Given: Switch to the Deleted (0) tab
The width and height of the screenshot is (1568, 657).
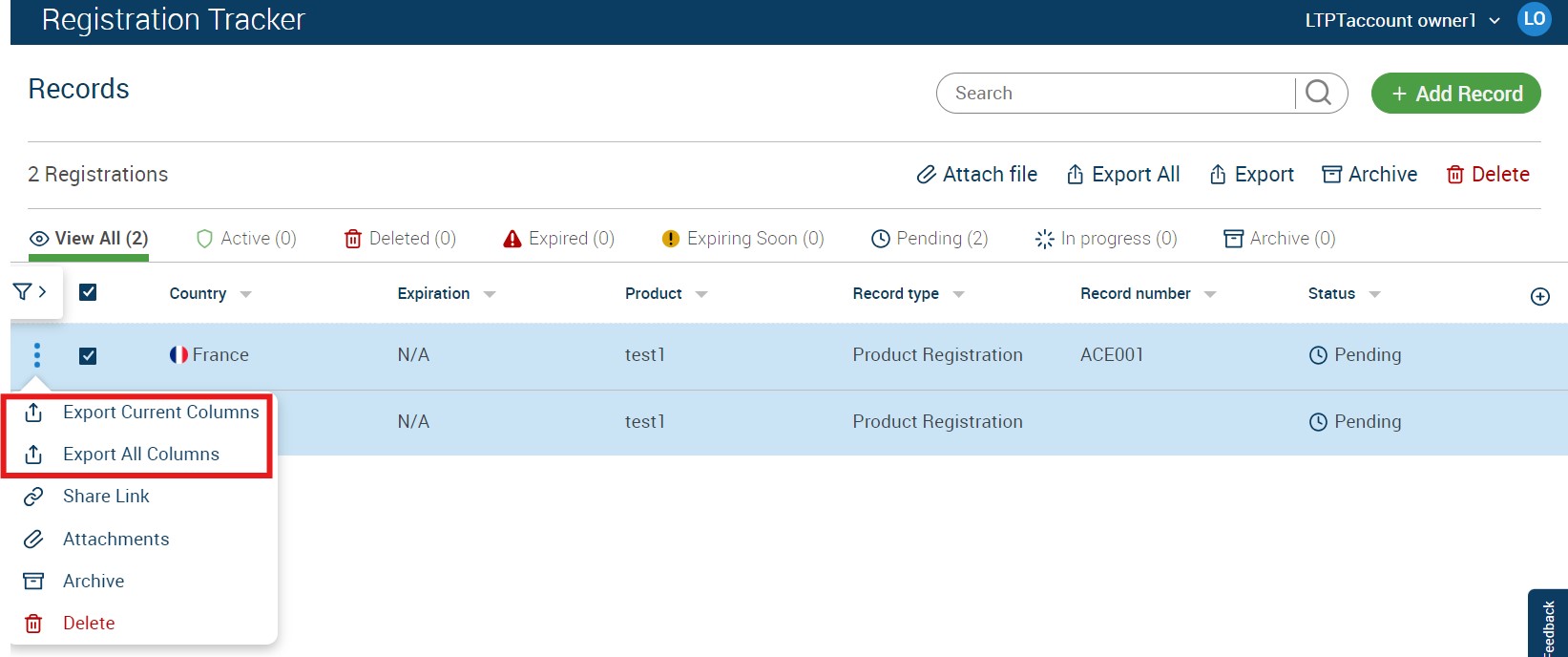Looking at the screenshot, I should pos(400,238).
